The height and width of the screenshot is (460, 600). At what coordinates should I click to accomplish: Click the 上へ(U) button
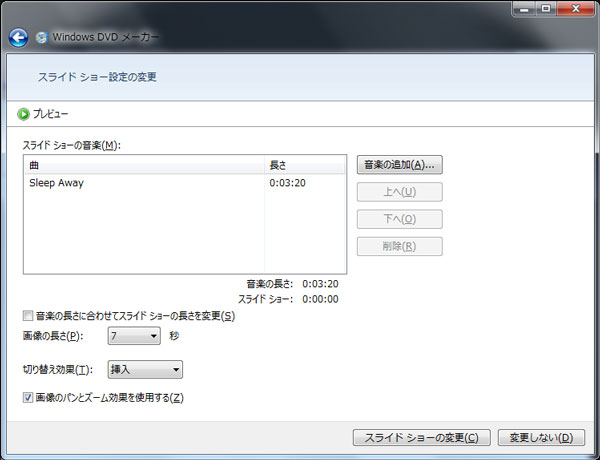point(399,192)
